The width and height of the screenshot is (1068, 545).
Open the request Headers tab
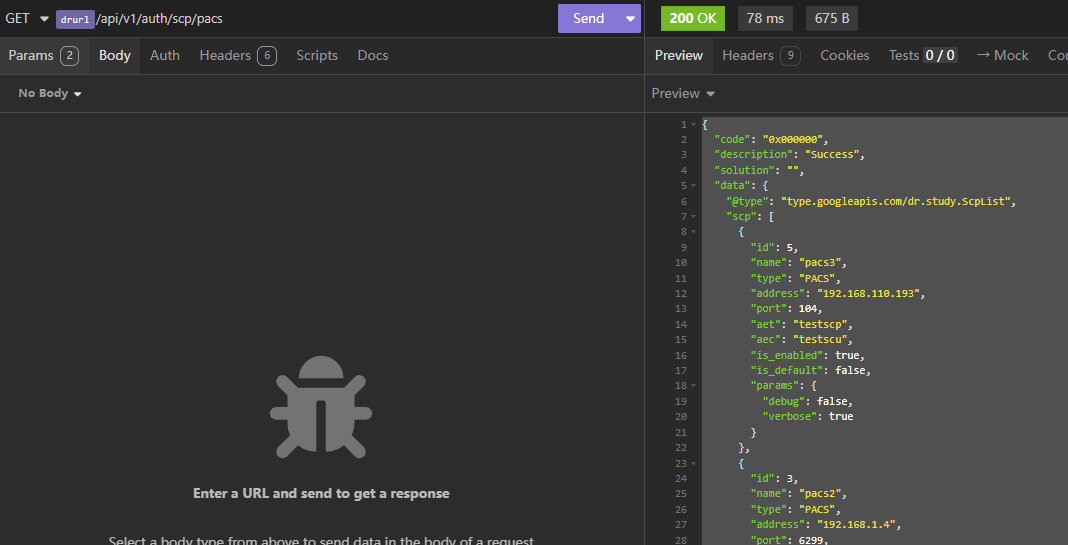(237, 55)
